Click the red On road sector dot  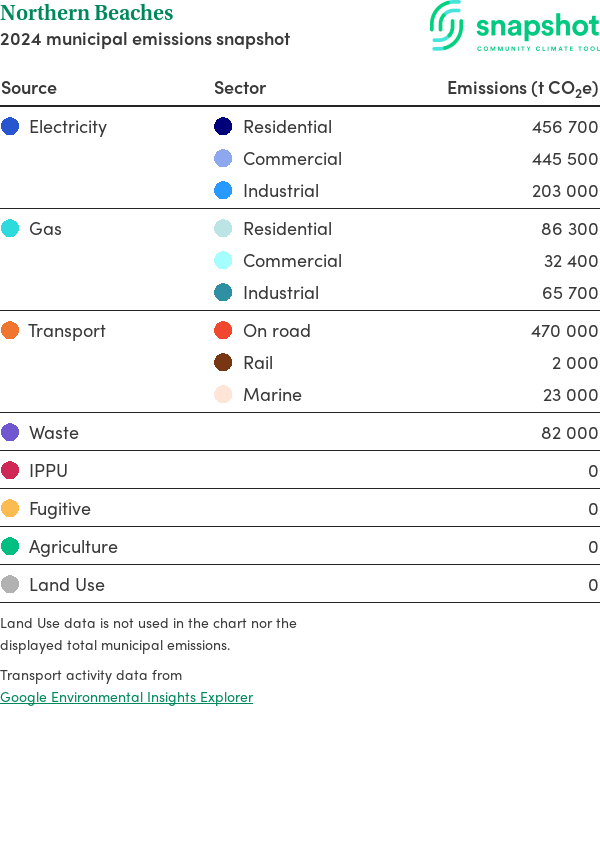[x=223, y=331]
